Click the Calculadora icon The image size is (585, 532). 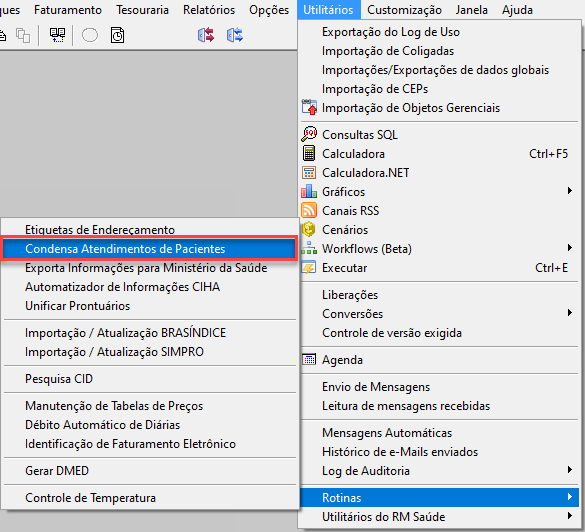(309, 153)
